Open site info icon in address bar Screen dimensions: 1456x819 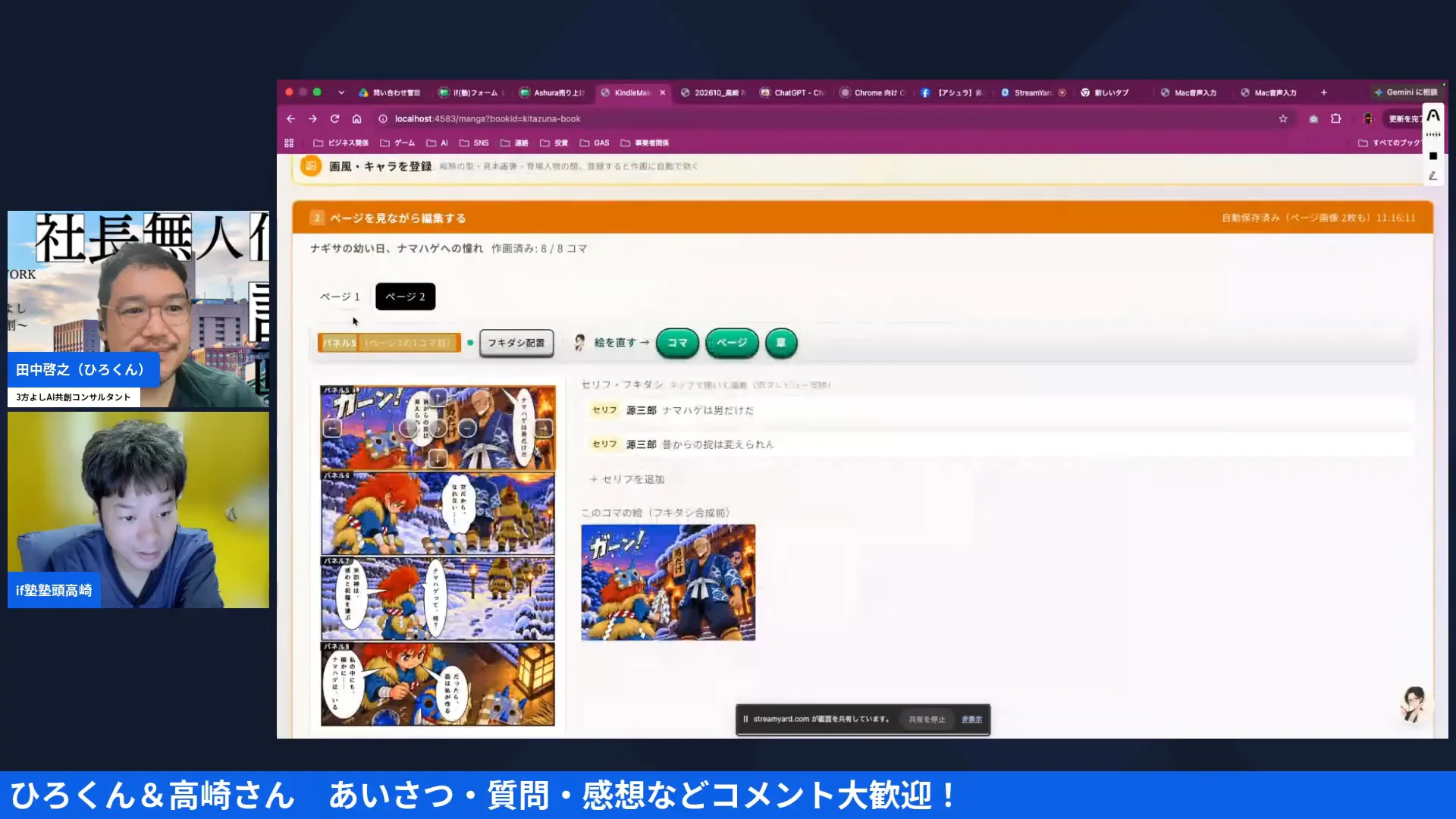(x=383, y=118)
